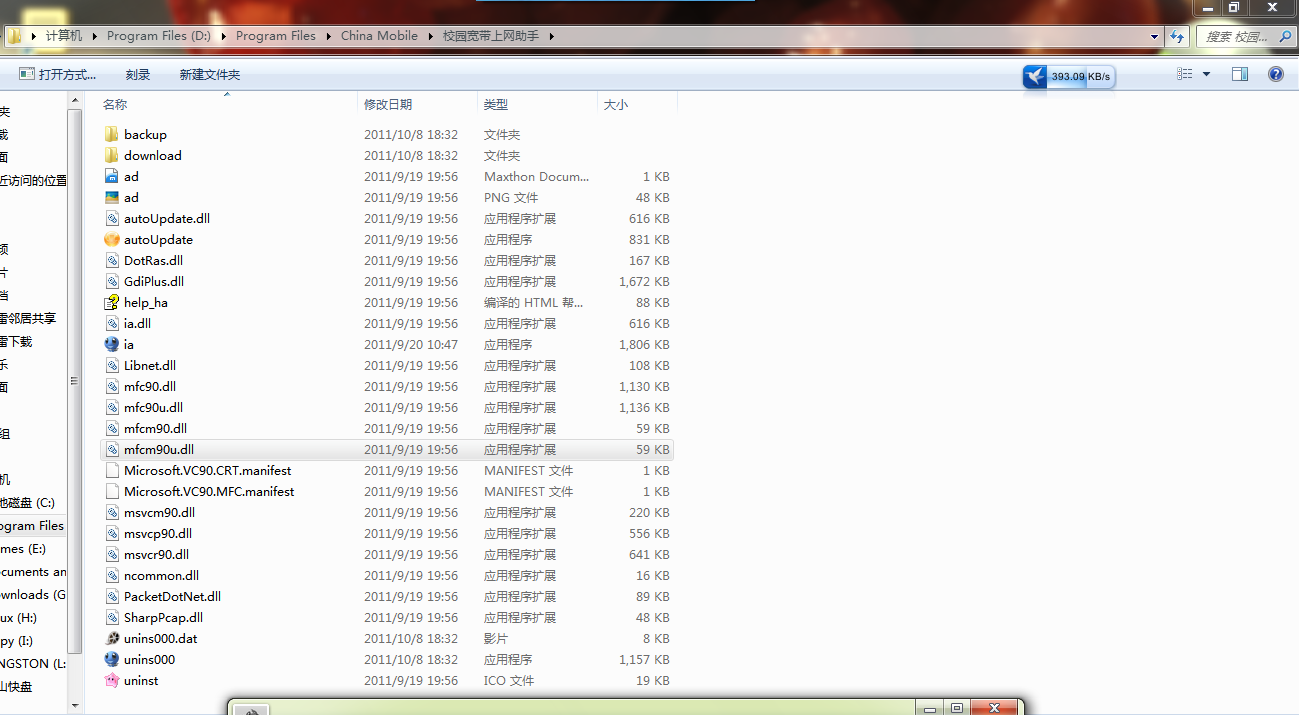Click the network speed bird widget
Image resolution: width=1299 pixels, height=715 pixels.
click(1068, 77)
